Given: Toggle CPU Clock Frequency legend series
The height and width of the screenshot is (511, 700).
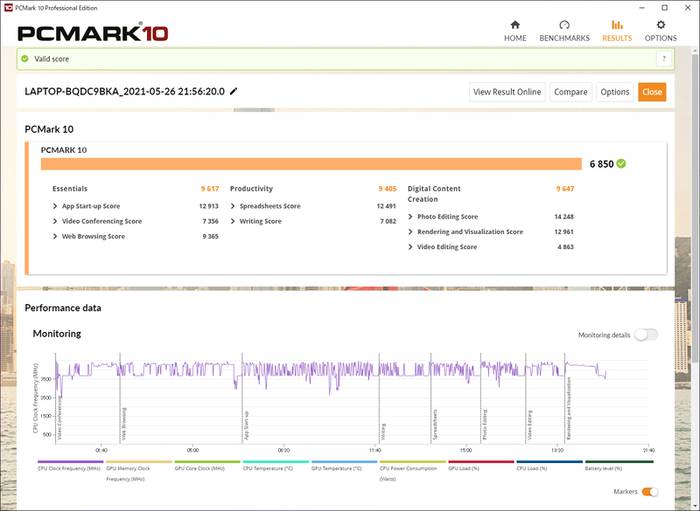Looking at the screenshot, I should (x=70, y=467).
